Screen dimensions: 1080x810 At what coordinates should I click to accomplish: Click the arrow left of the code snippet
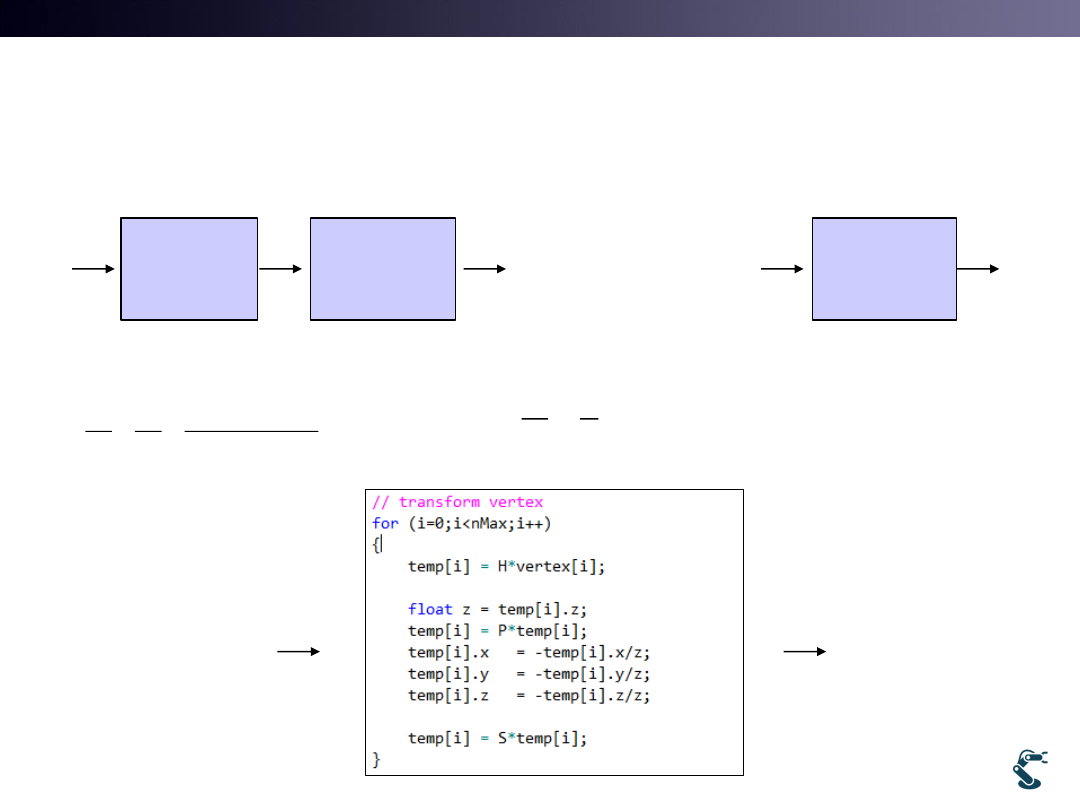298,651
